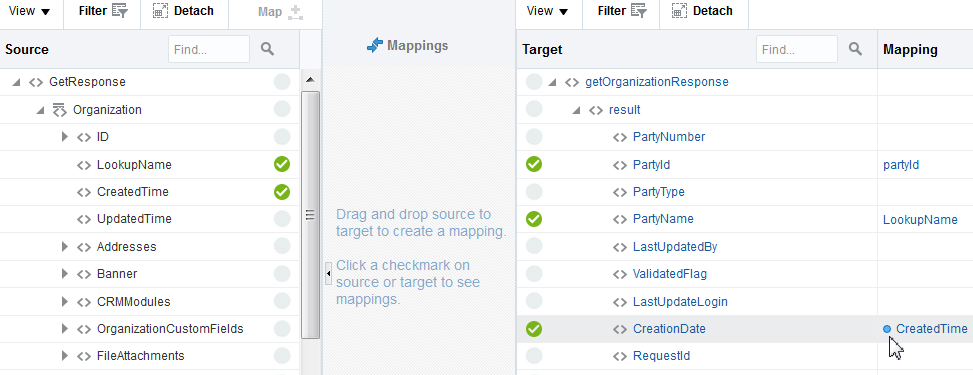Click the Mappings arrows icon

click(375, 45)
